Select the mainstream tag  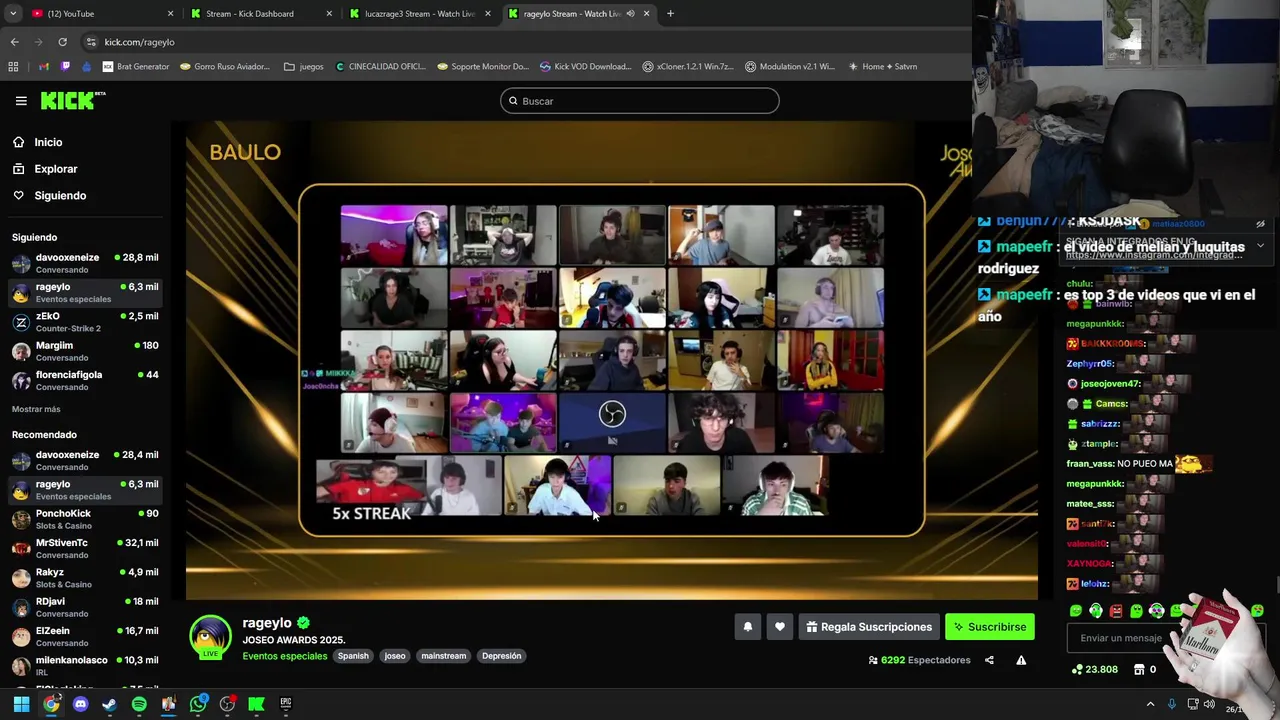[444, 656]
